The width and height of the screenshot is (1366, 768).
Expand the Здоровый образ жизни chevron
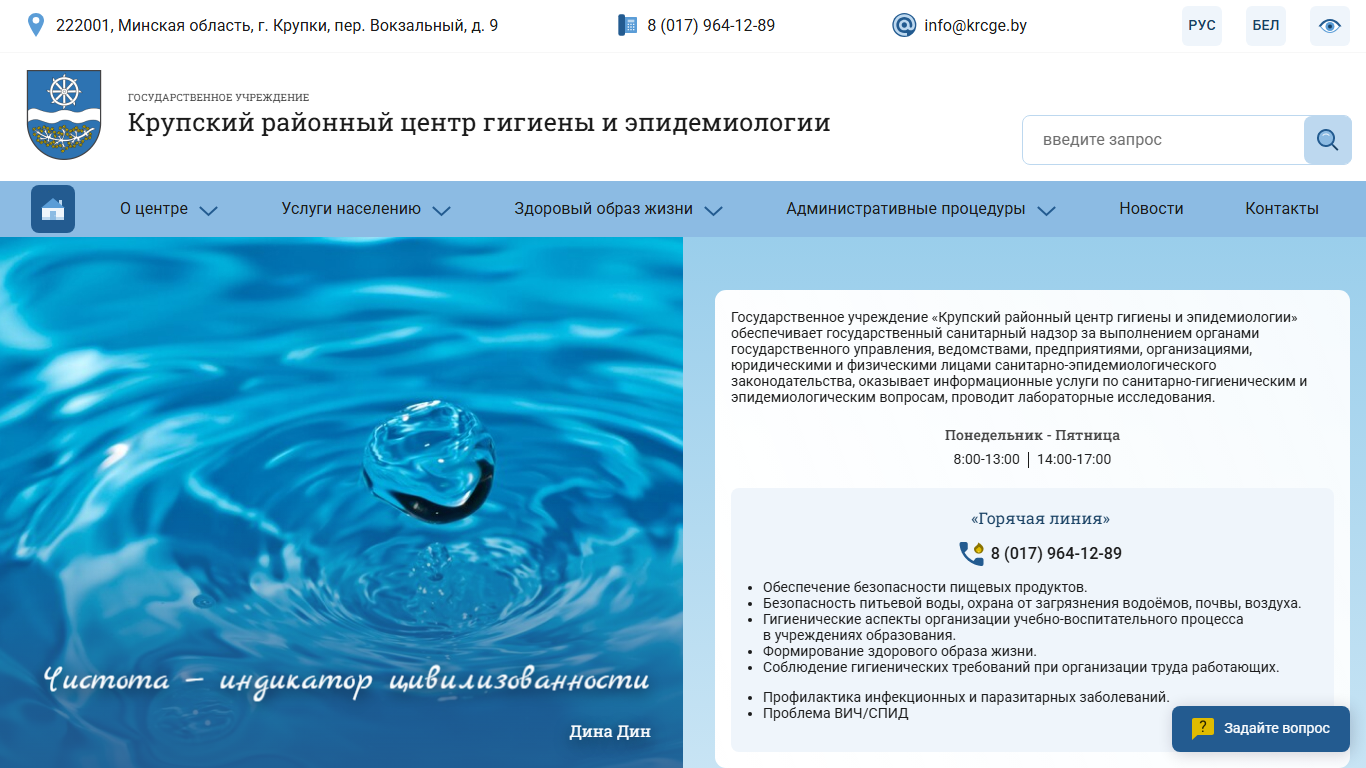click(x=713, y=210)
